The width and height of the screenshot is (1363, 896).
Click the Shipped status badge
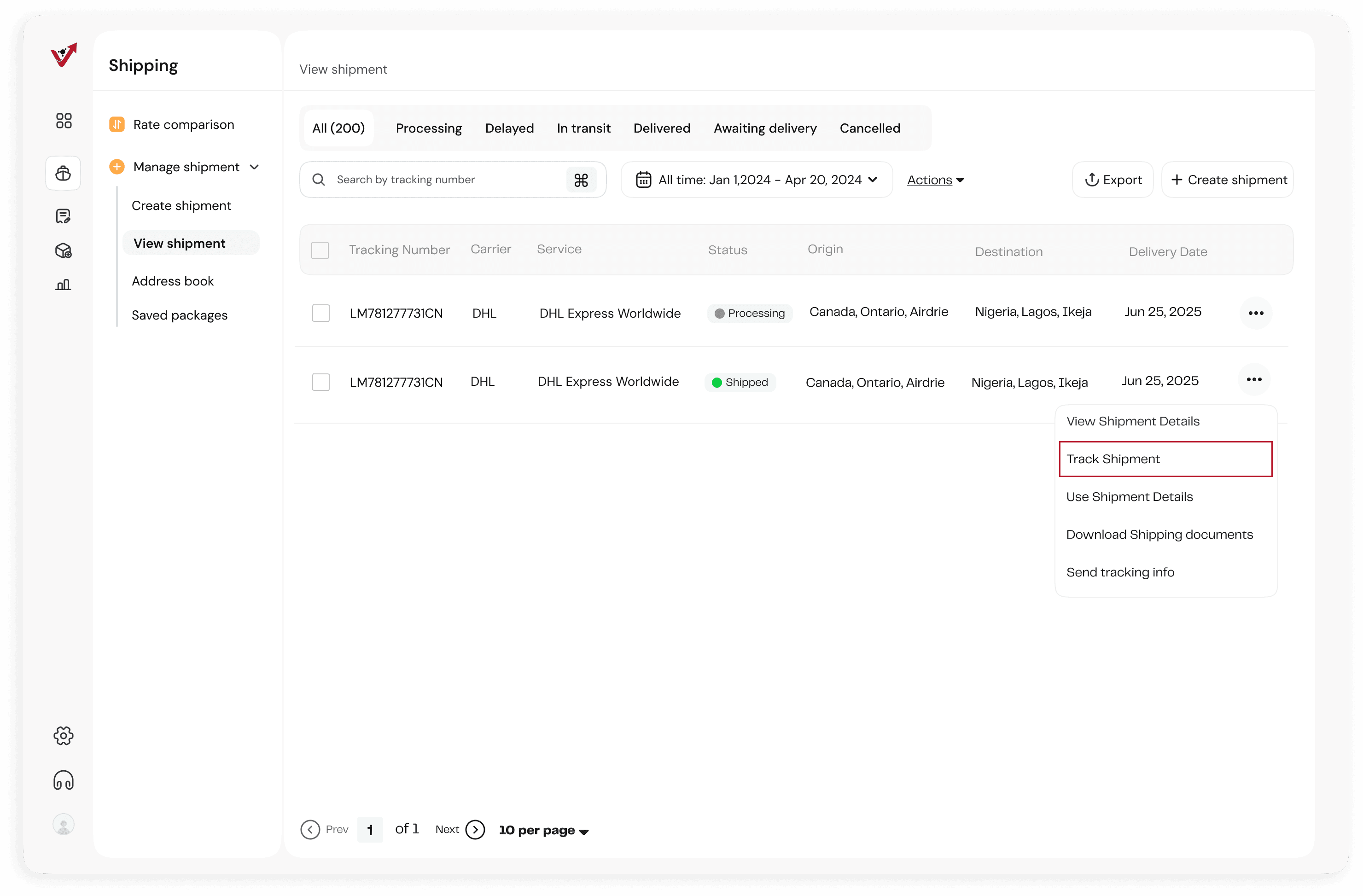740,383
